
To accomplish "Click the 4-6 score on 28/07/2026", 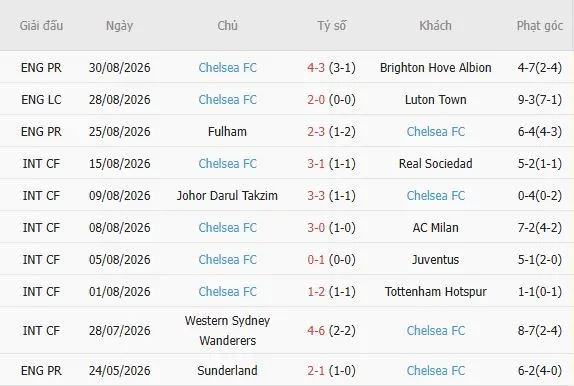I will (x=316, y=331).
